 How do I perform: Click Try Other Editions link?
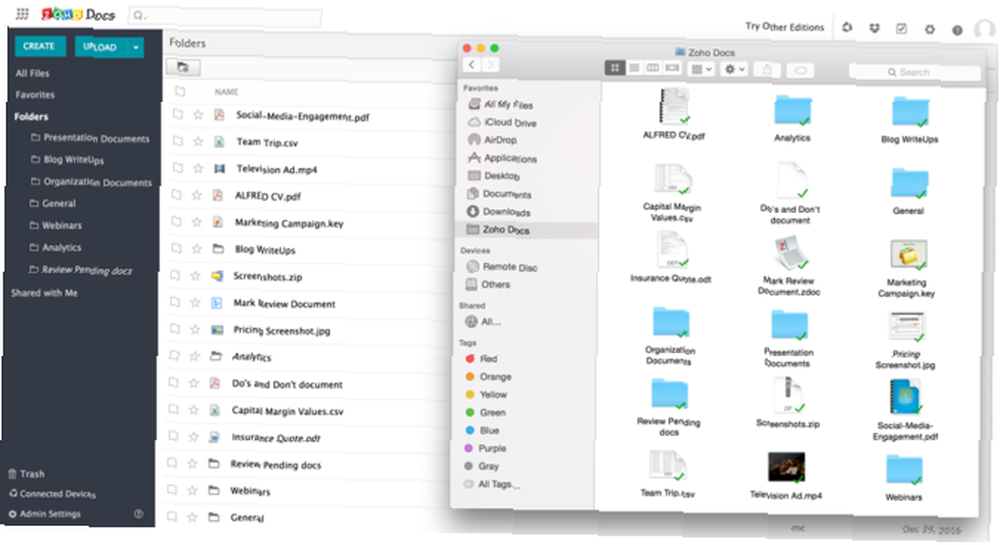pyautogui.click(x=784, y=27)
